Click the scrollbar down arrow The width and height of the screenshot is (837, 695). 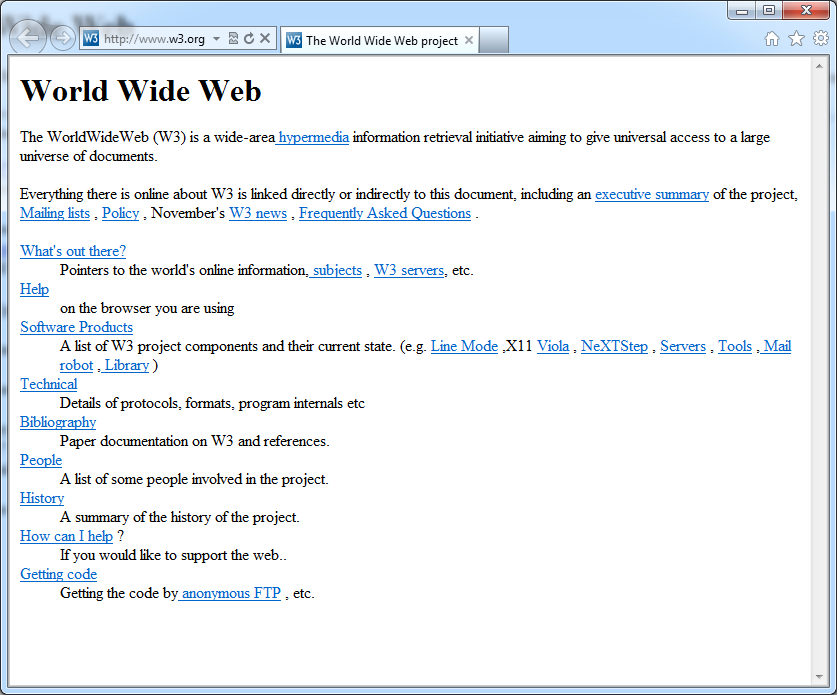pos(820,678)
